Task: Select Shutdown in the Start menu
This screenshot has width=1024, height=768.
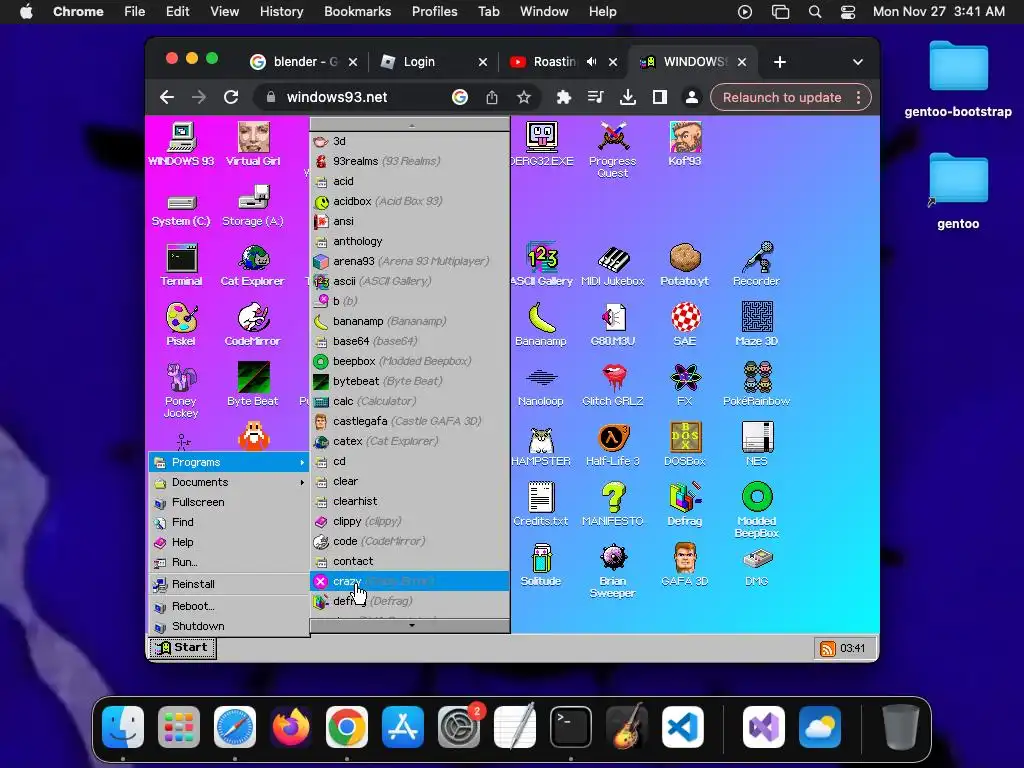Action: click(x=229, y=626)
